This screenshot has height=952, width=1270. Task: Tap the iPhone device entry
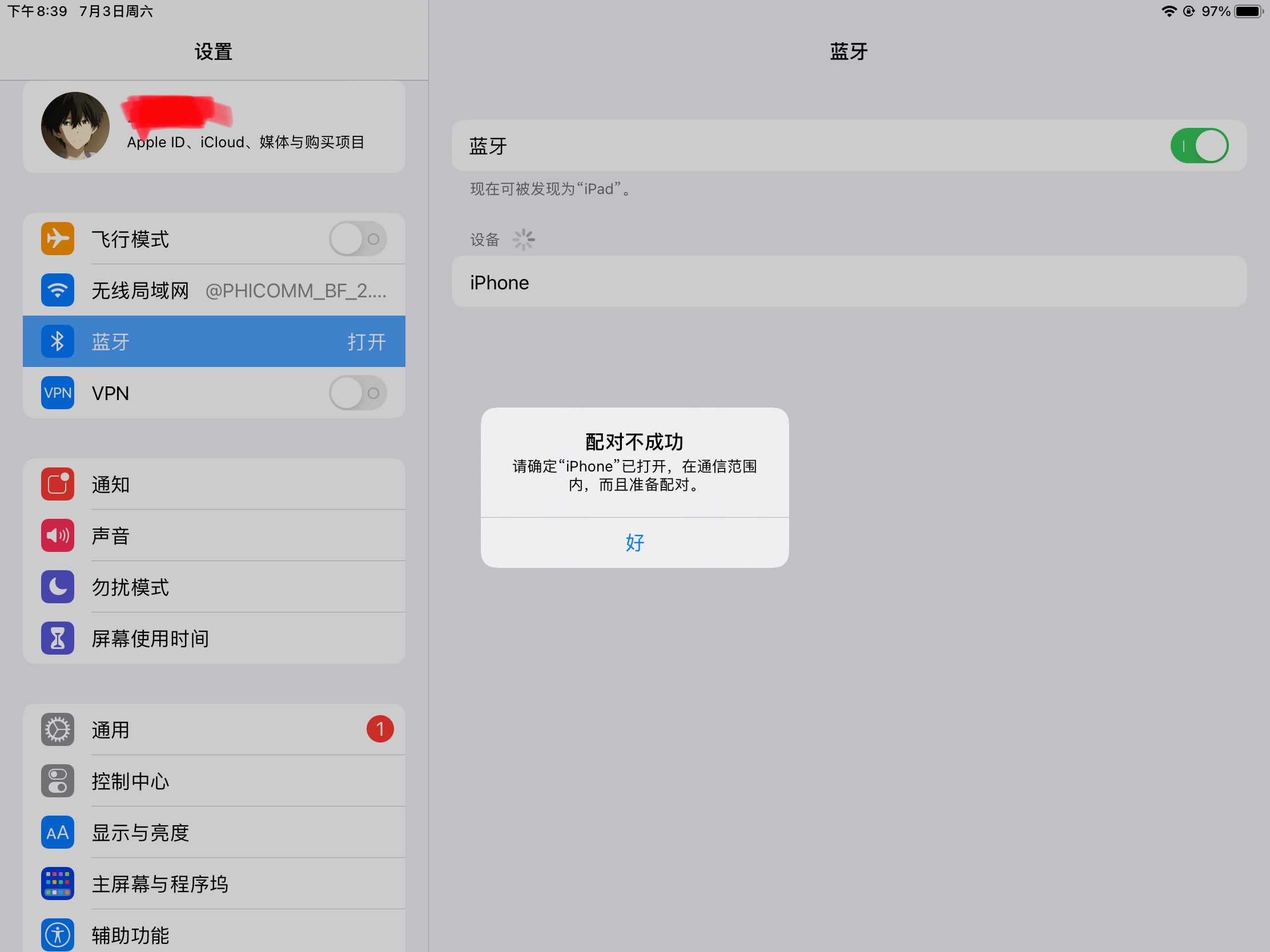tap(849, 283)
